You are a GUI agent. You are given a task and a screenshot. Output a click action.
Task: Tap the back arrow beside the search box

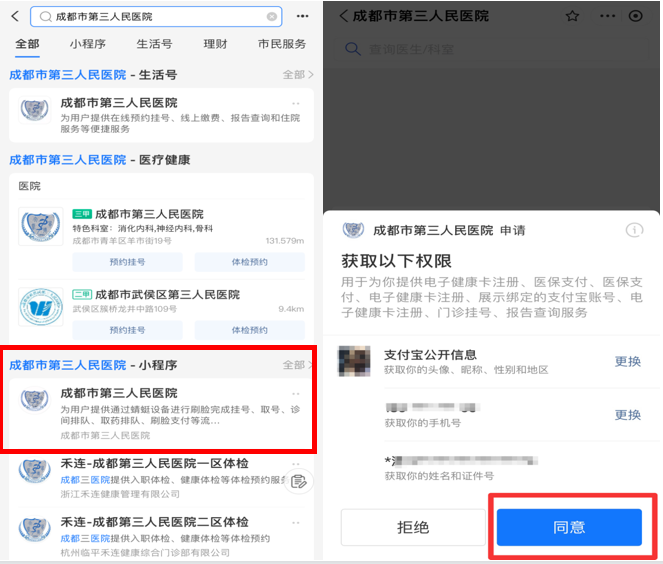pos(15,16)
